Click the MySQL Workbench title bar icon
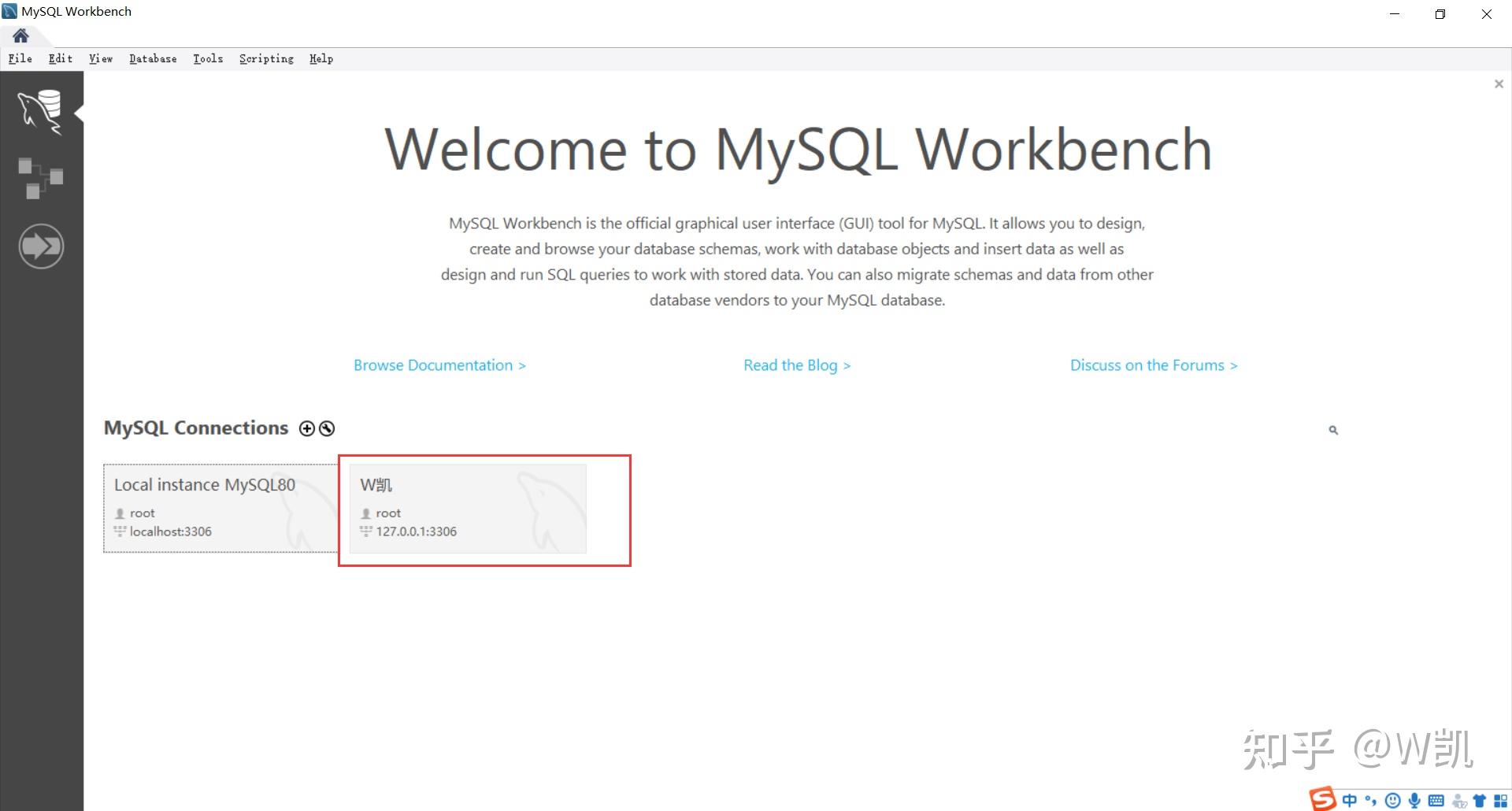Viewport: 1512px width, 811px height. point(9,11)
